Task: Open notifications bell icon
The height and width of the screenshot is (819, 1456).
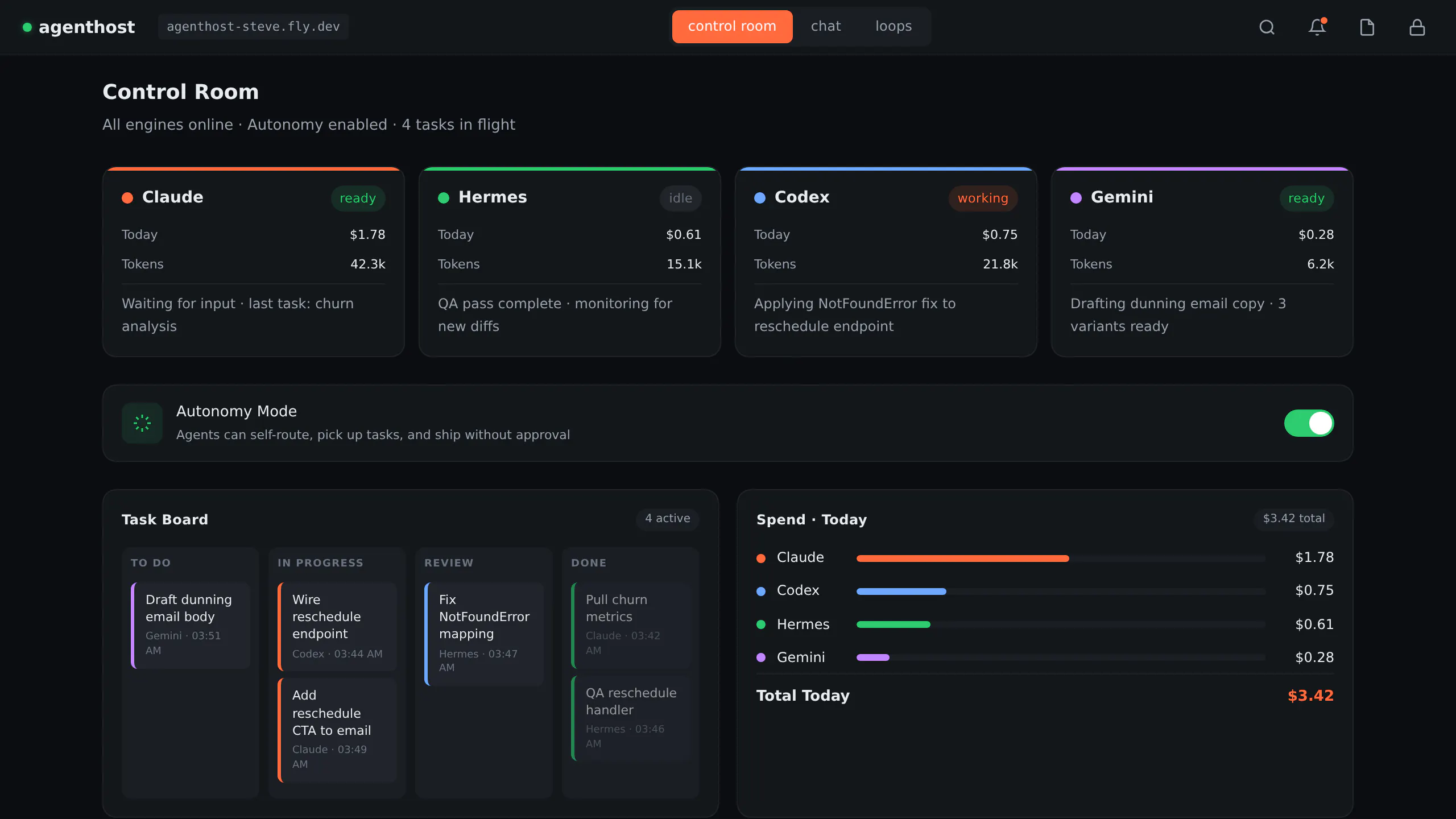Action: [x=1317, y=27]
